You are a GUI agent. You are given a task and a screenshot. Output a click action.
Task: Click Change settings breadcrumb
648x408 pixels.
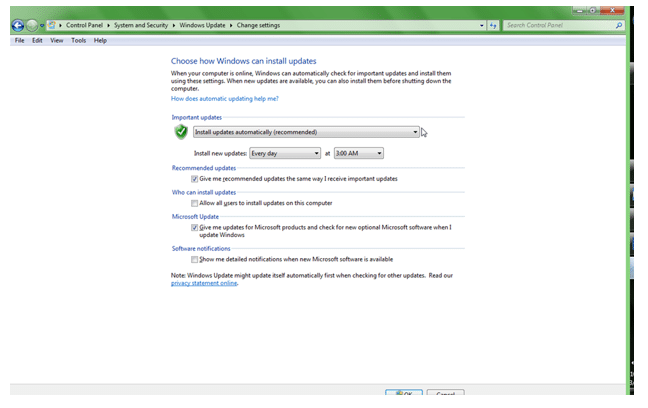[258, 25]
